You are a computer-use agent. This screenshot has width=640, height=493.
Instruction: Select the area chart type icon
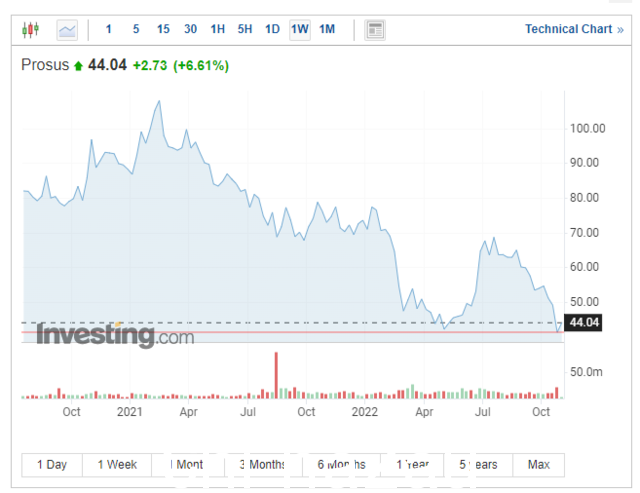67,30
